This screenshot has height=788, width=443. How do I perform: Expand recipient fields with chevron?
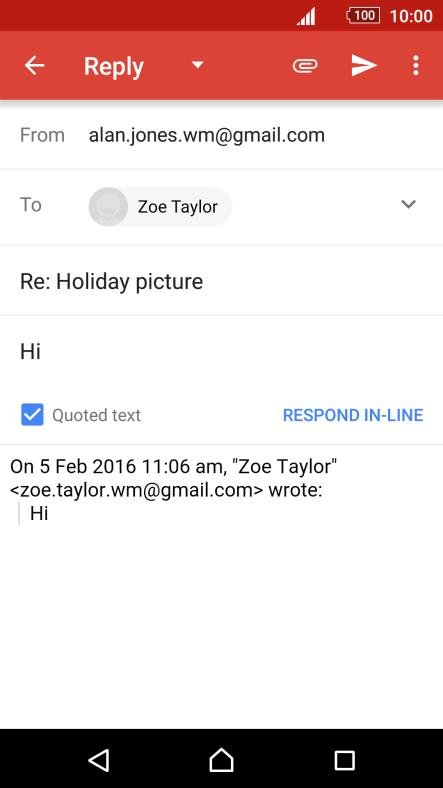pyautogui.click(x=408, y=204)
